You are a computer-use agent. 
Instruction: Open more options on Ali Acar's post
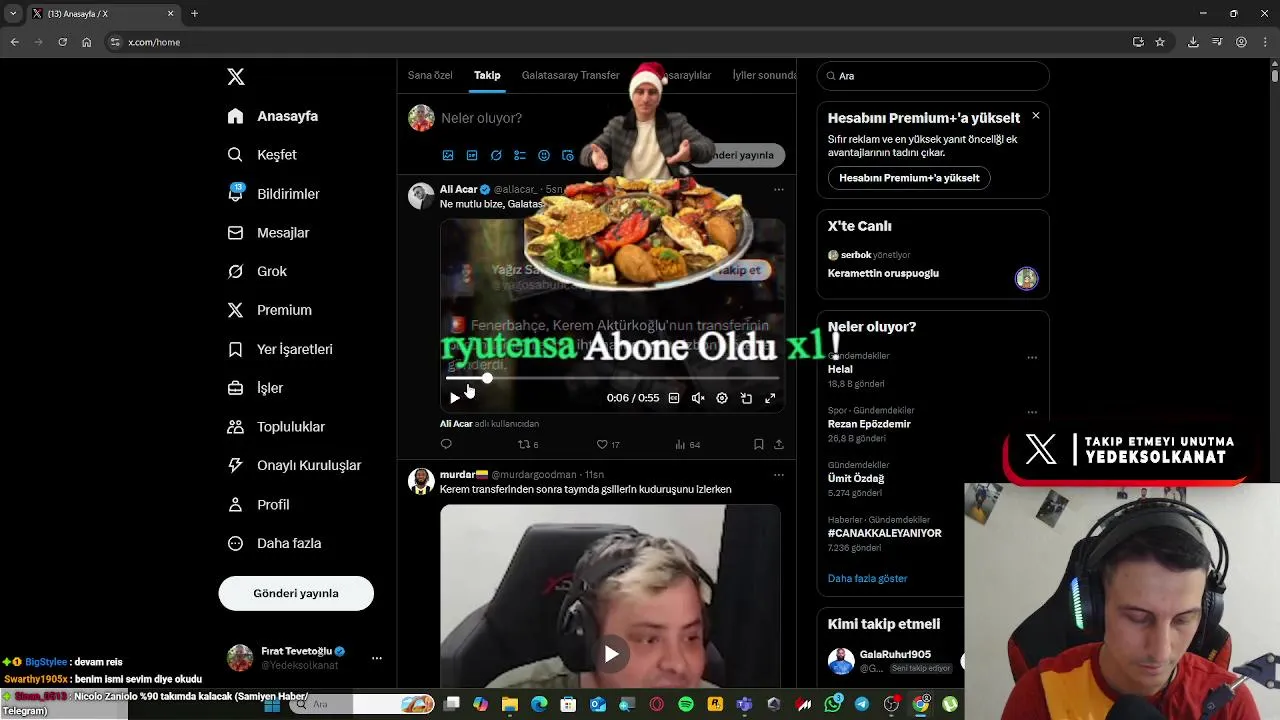pos(778,189)
